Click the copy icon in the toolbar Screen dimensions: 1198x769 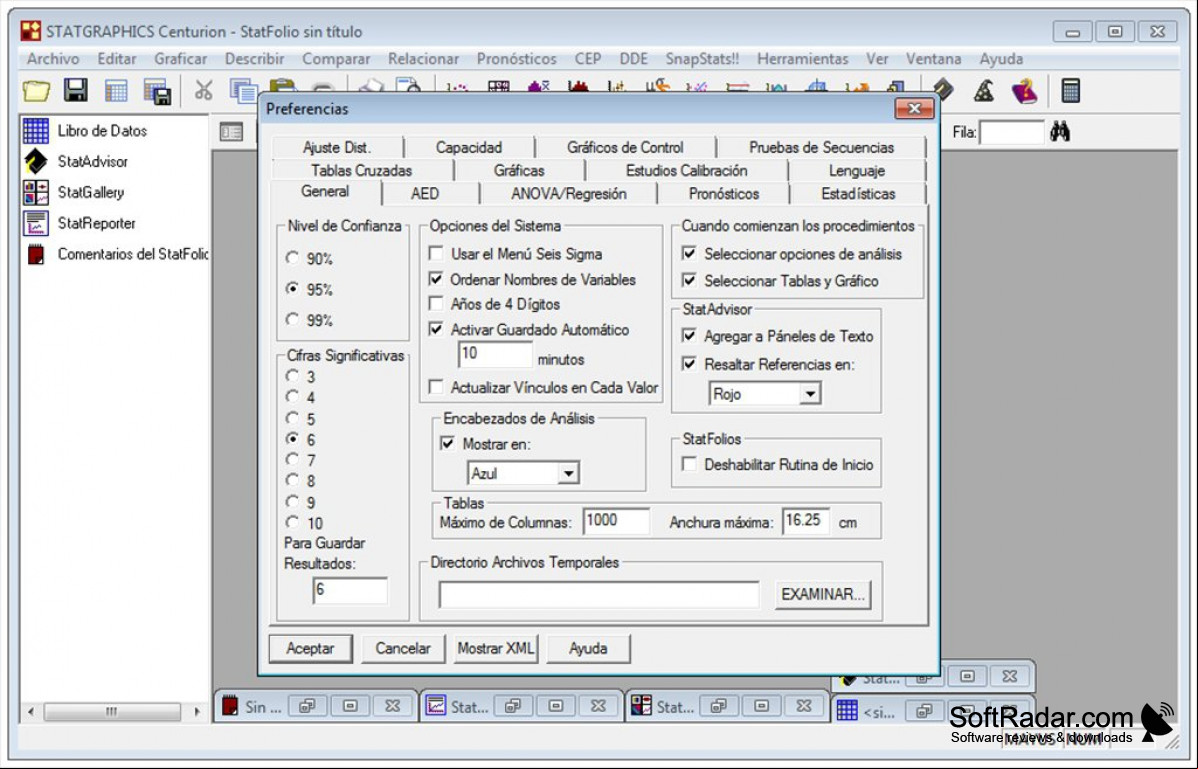point(243,91)
